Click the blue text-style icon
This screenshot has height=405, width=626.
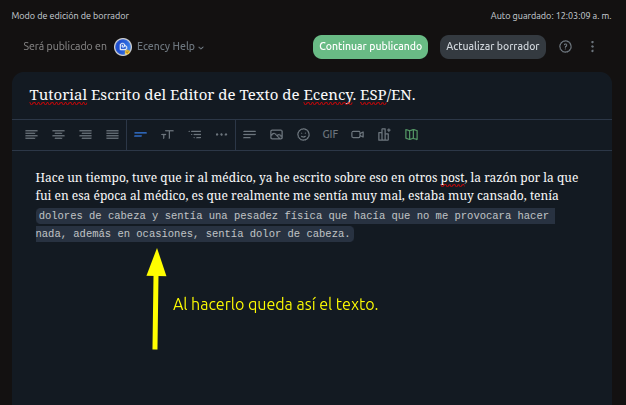141,135
